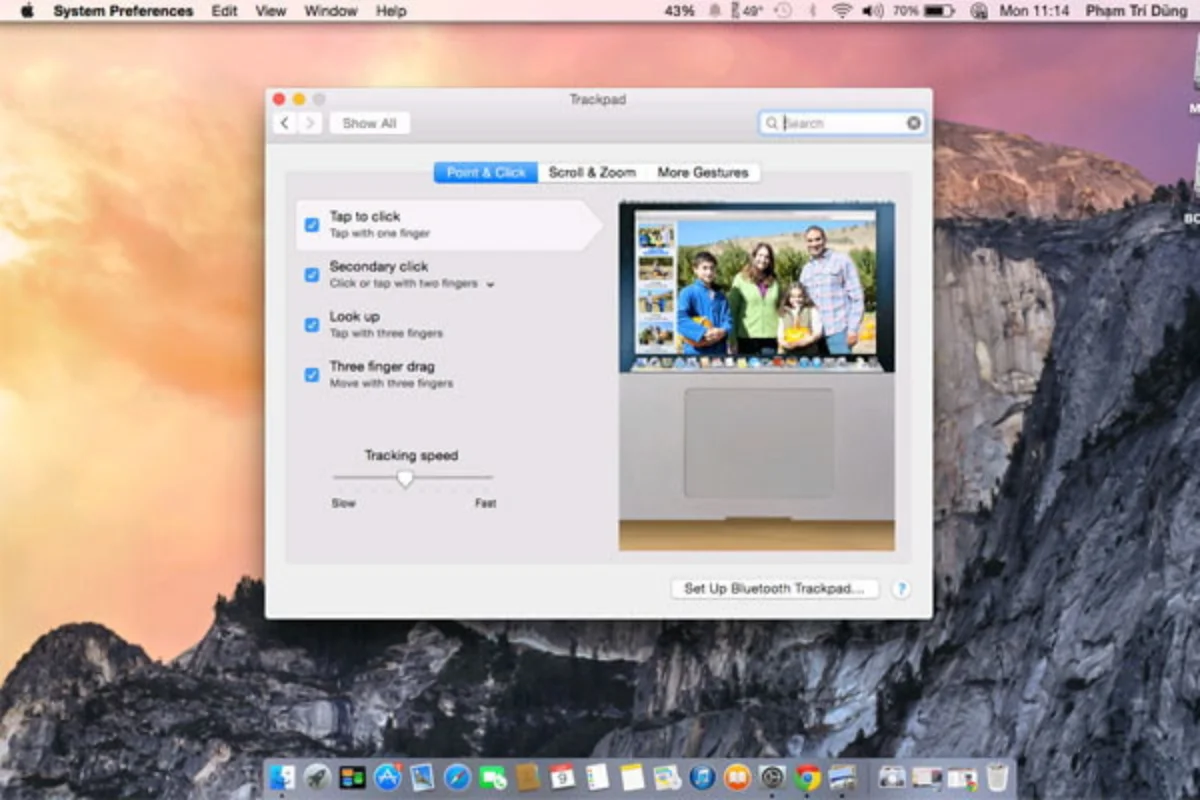1200x800 pixels.
Task: Clear the search field with X icon
Action: (x=913, y=123)
